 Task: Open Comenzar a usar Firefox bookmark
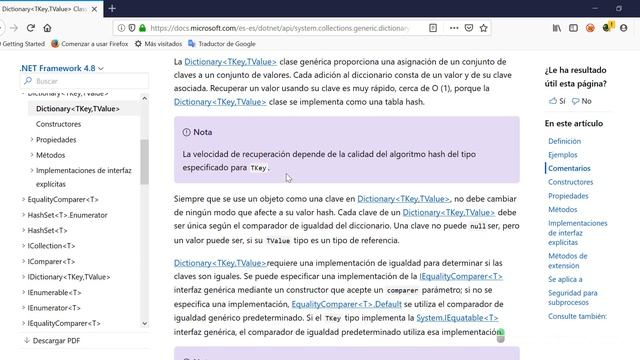90,44
